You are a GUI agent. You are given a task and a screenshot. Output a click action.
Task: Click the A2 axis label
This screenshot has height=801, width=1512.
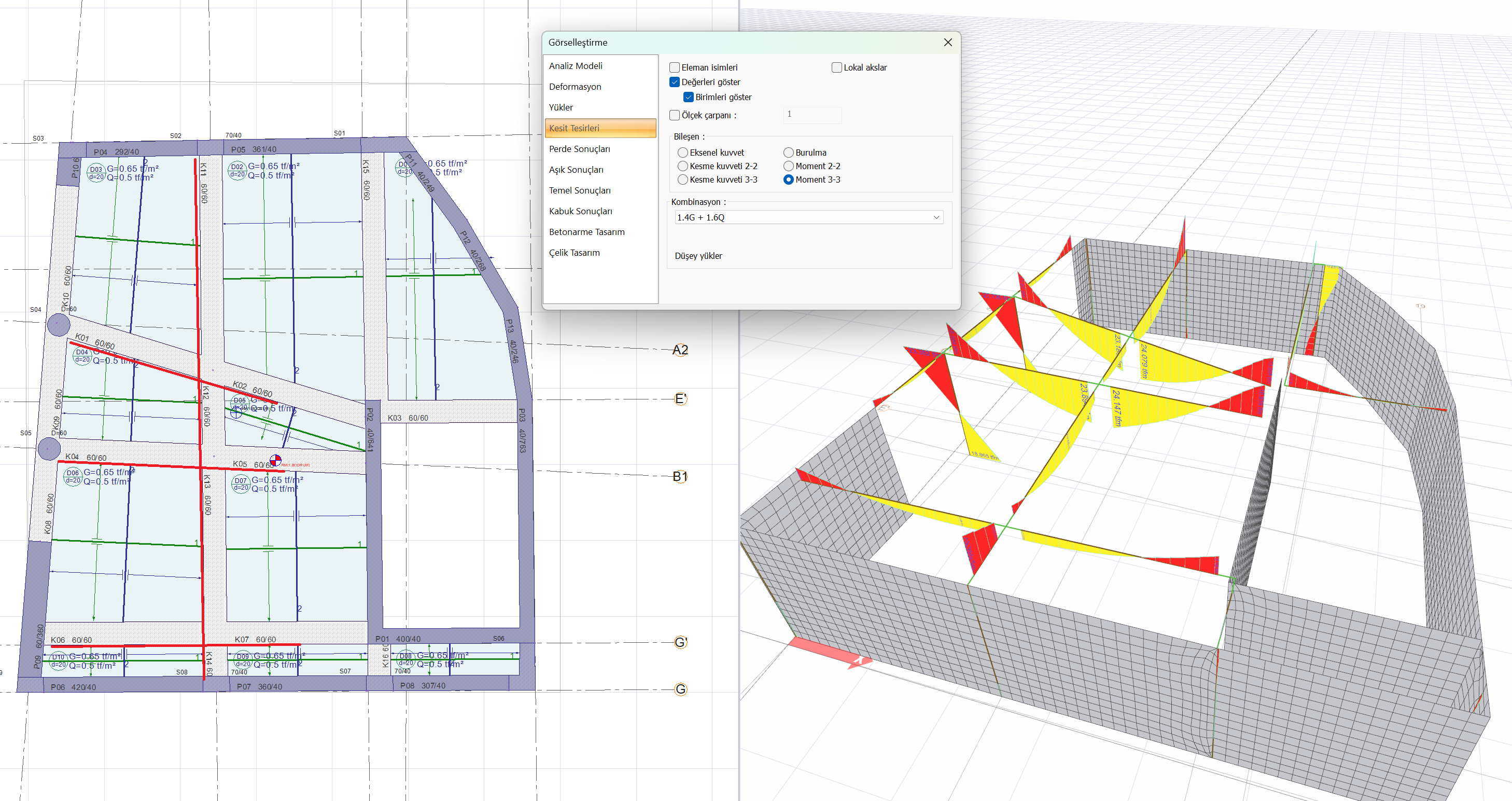point(680,350)
